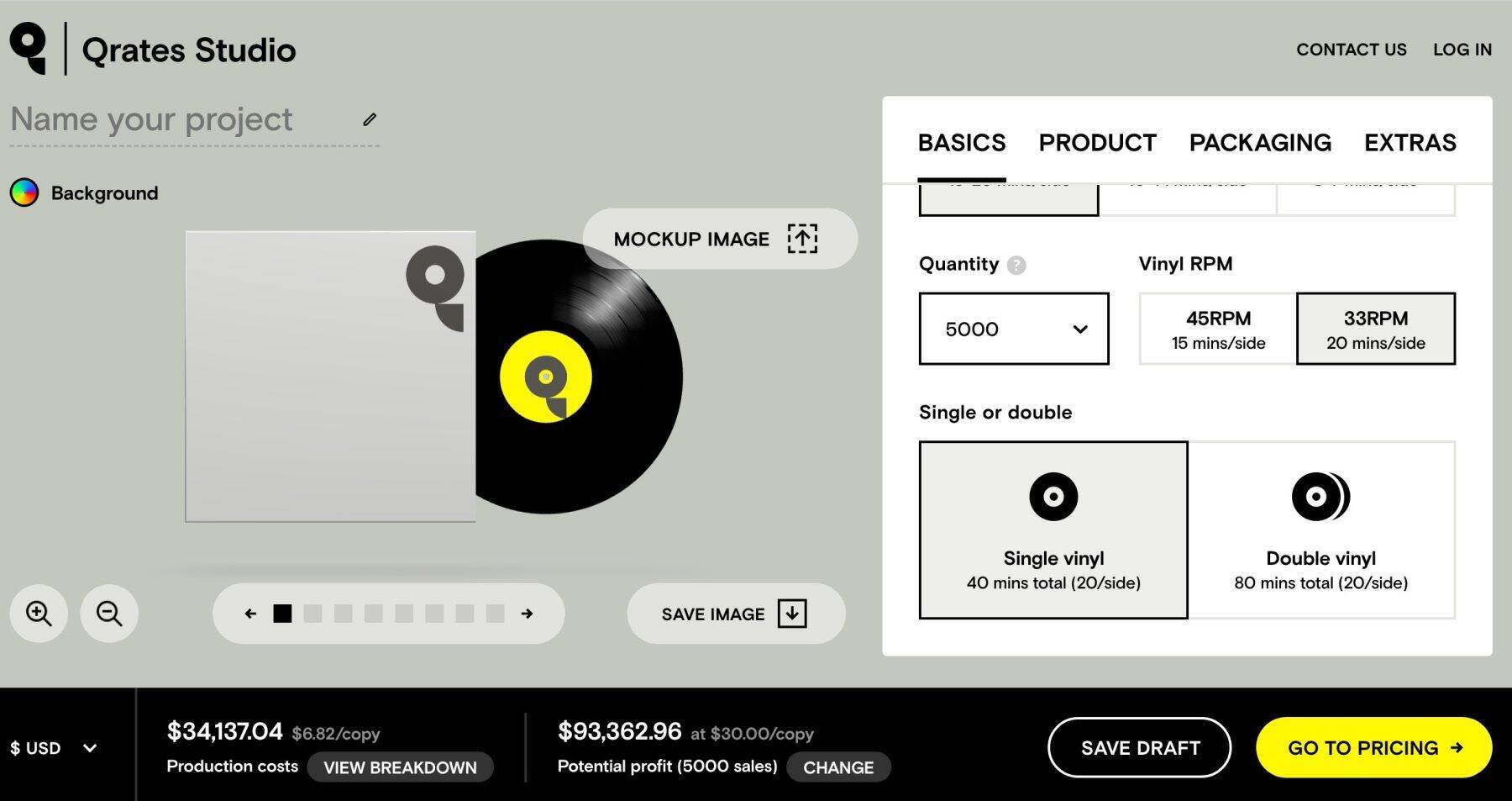Click the SAVE DRAFT button
This screenshot has height=801, width=1512.
pos(1139,747)
